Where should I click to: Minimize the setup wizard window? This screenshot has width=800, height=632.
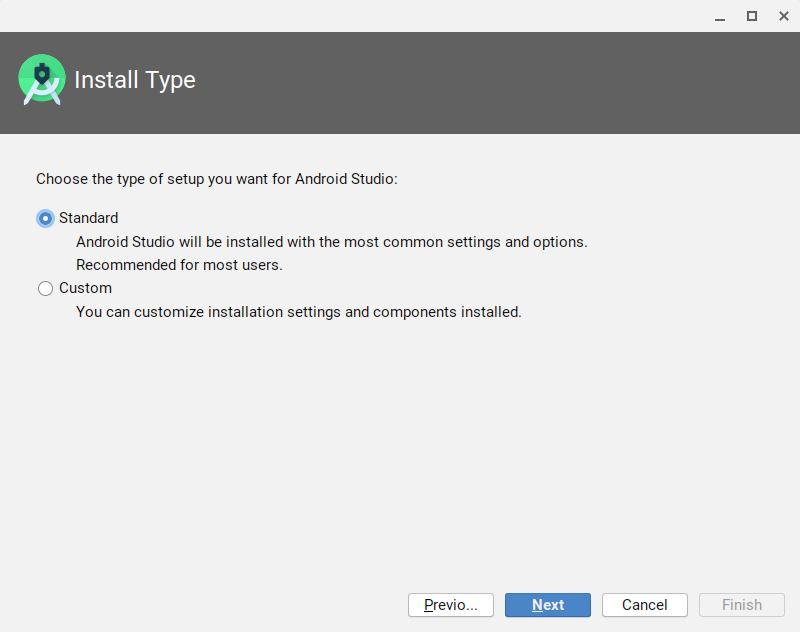720,17
